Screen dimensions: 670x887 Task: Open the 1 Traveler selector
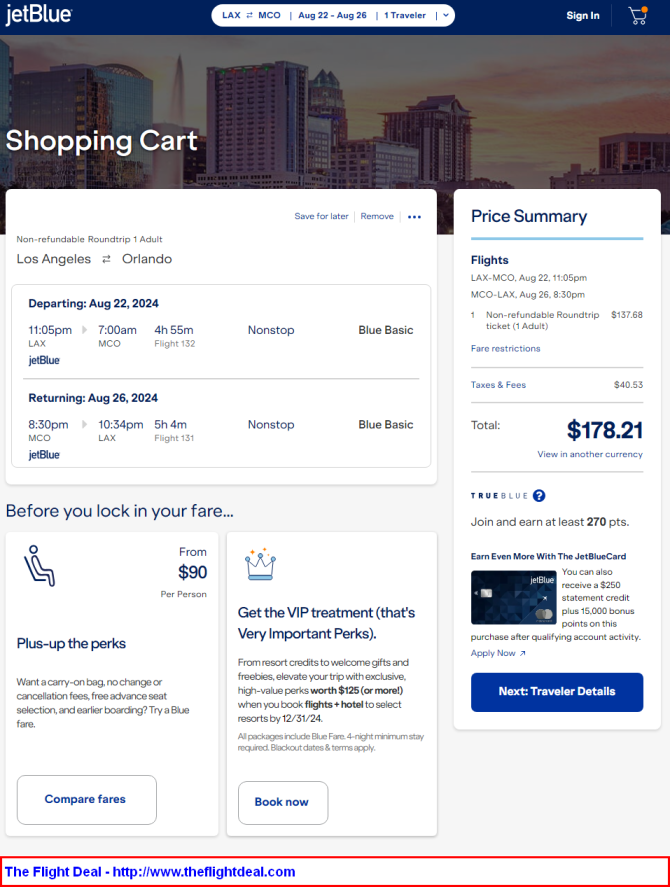[x=404, y=15]
